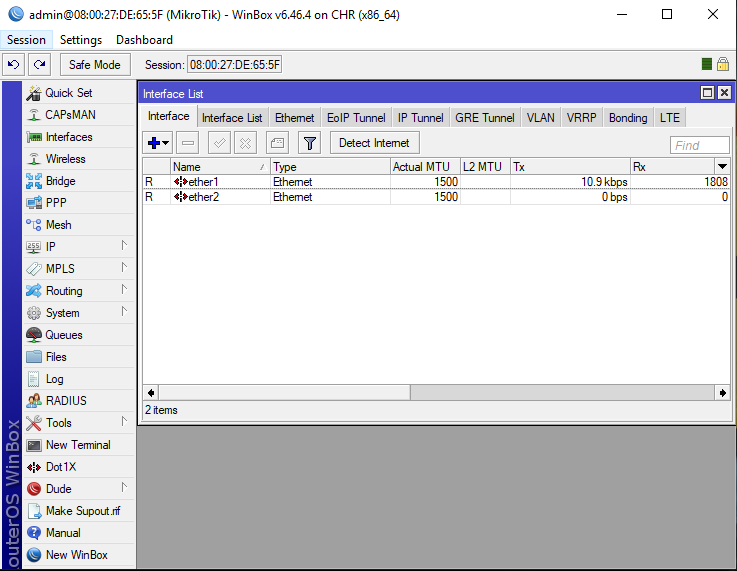
Task: Open the Settings menu
Action: (x=81, y=40)
